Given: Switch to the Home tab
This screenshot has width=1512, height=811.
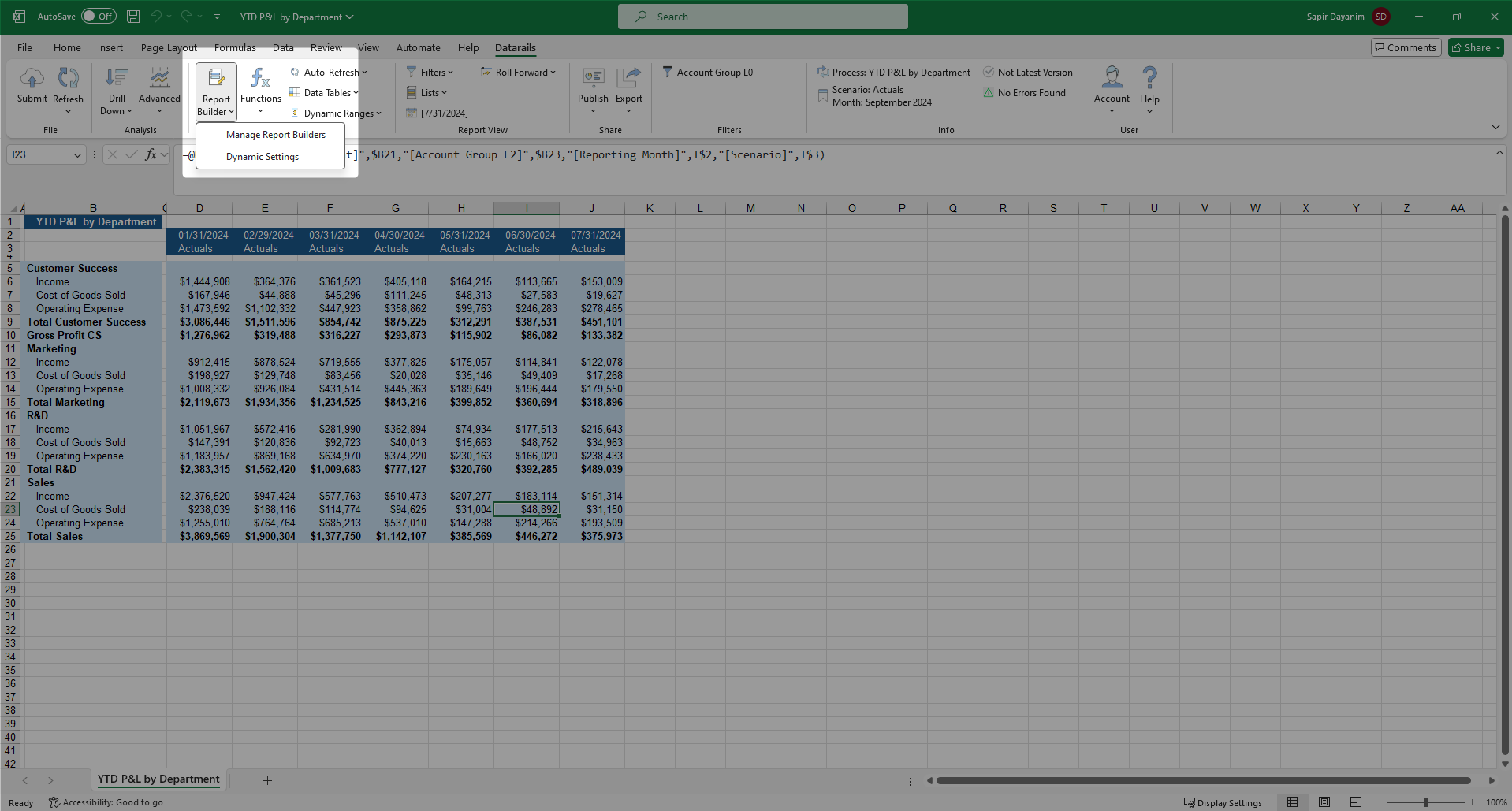Looking at the screenshot, I should point(67,48).
